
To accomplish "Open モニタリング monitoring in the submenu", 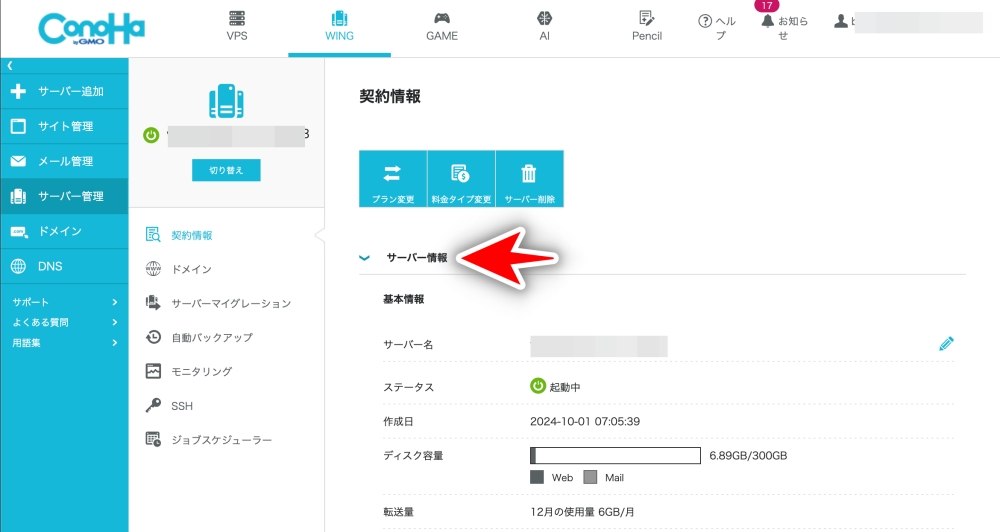I will (x=200, y=372).
